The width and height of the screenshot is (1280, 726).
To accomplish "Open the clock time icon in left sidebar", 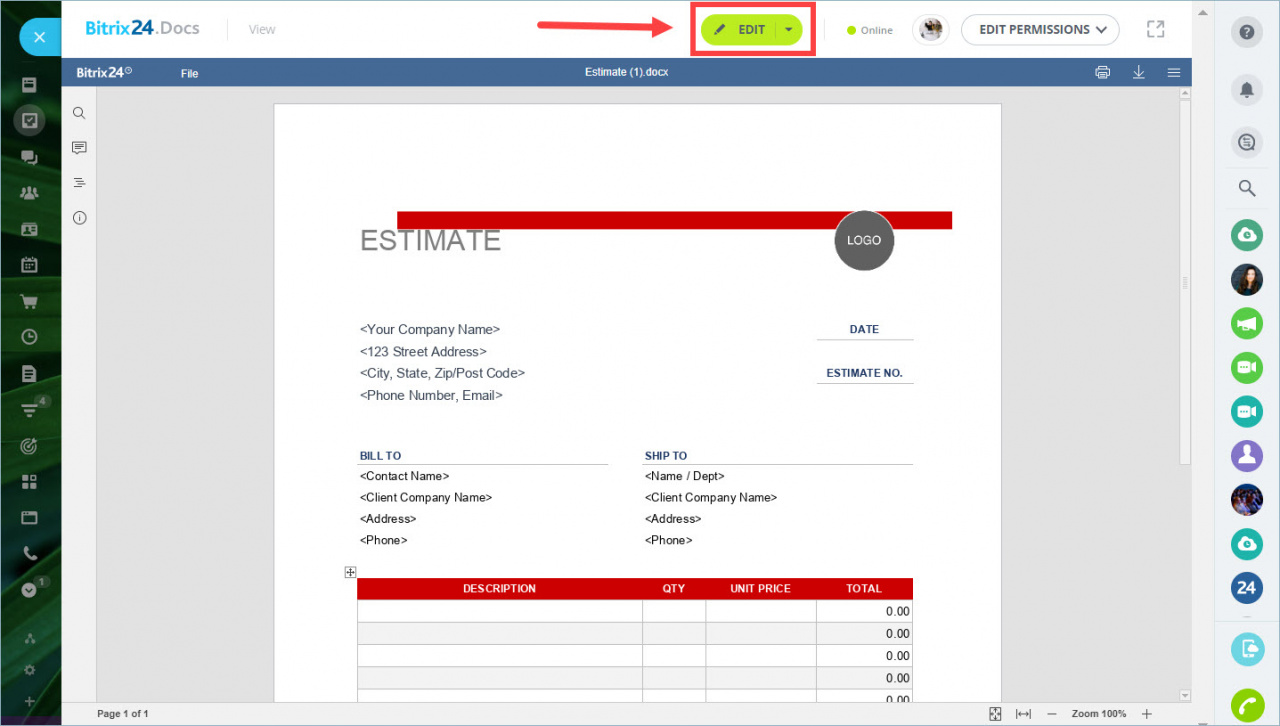I will coord(29,337).
